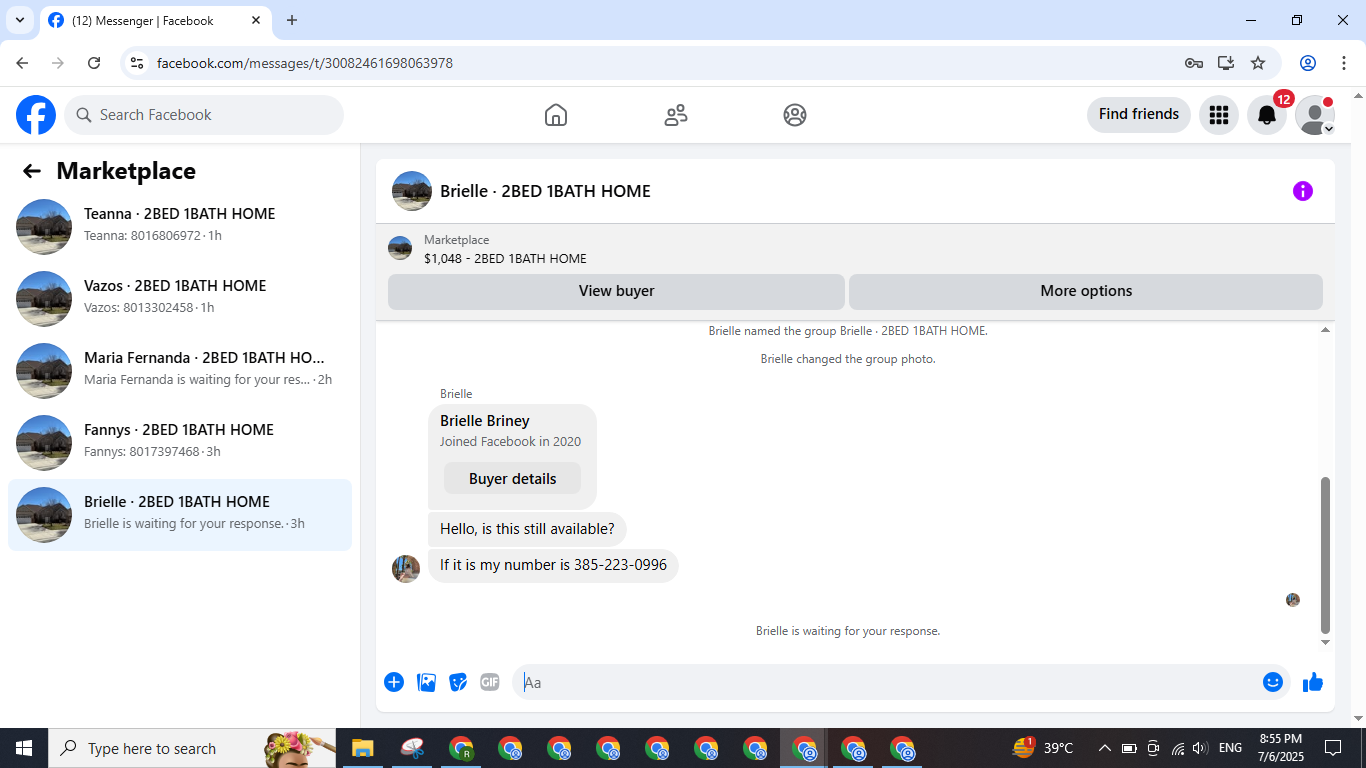This screenshot has height=768, width=1366.
Task: View site information icon beside URL
Action: pos(139,63)
